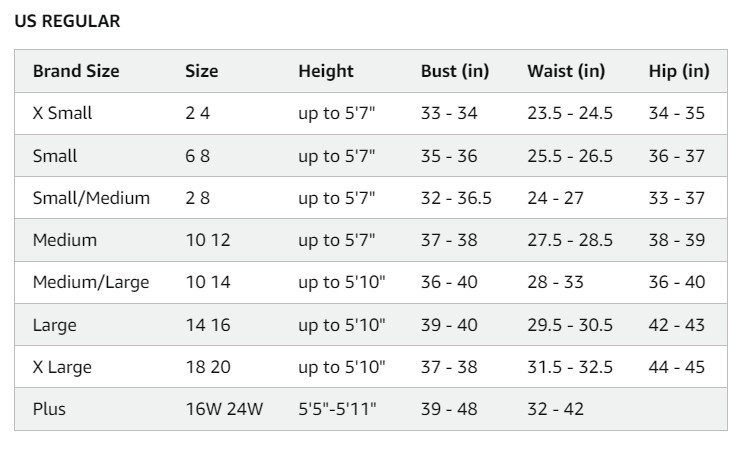Click the 5'5"-5'11" height cell
The height and width of the screenshot is (457, 749).
[x=337, y=409]
